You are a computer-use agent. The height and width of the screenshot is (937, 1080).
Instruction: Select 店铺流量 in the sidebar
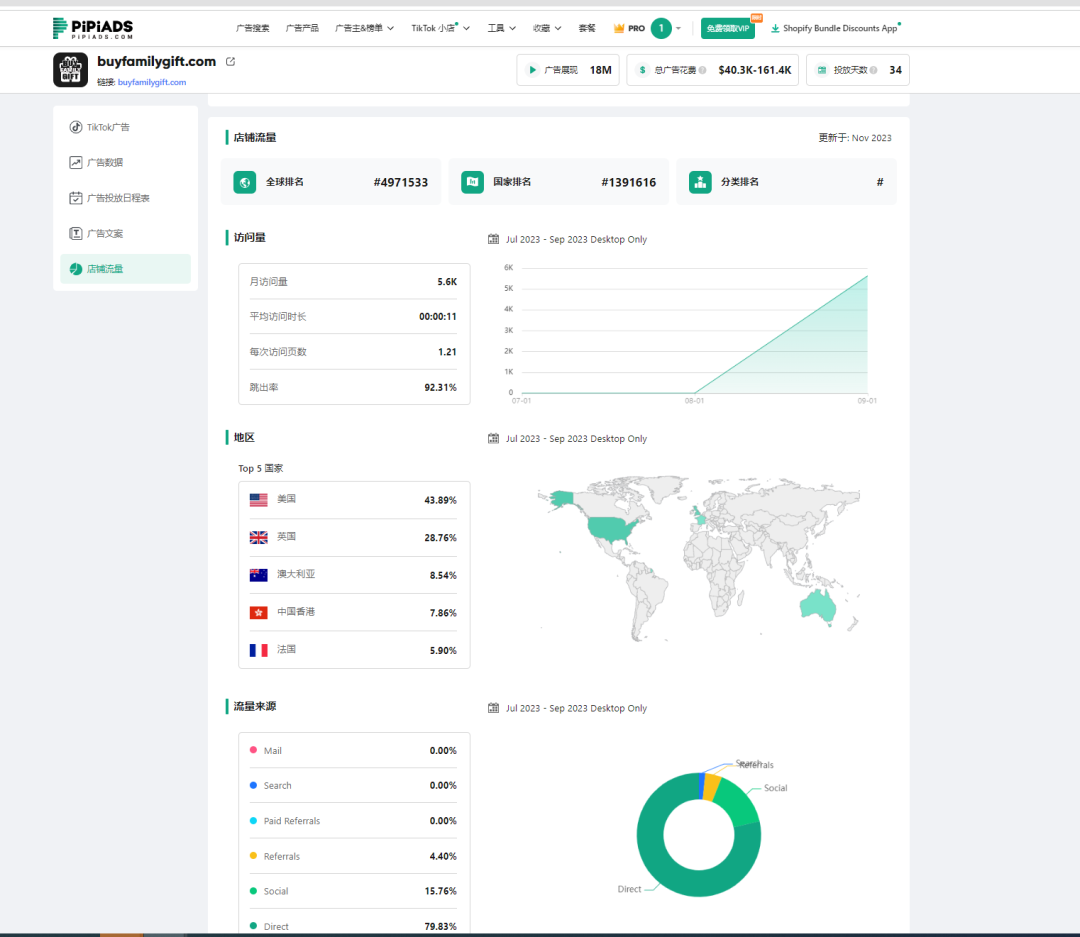coord(125,269)
